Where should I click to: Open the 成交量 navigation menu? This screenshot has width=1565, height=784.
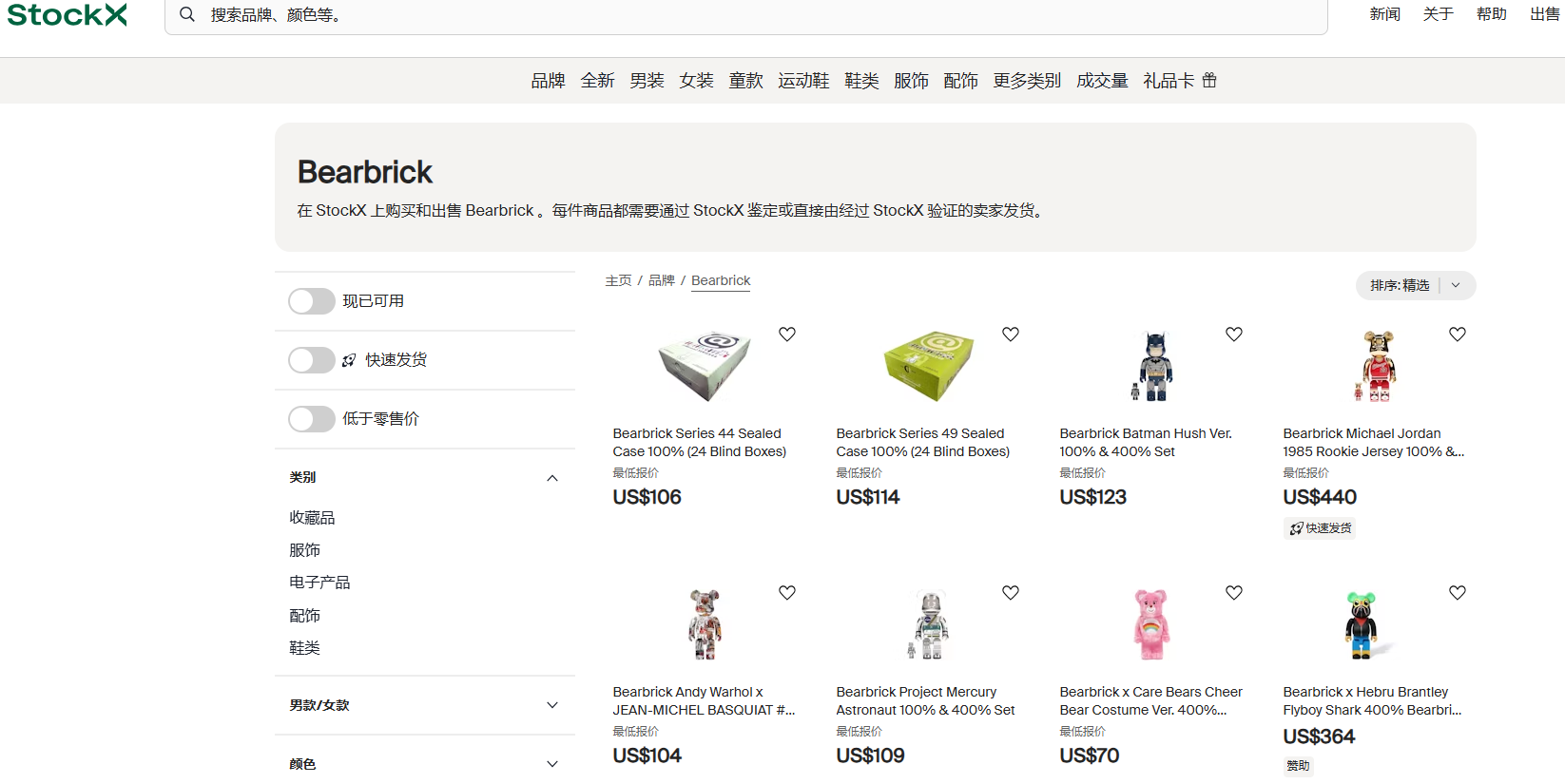[1102, 81]
